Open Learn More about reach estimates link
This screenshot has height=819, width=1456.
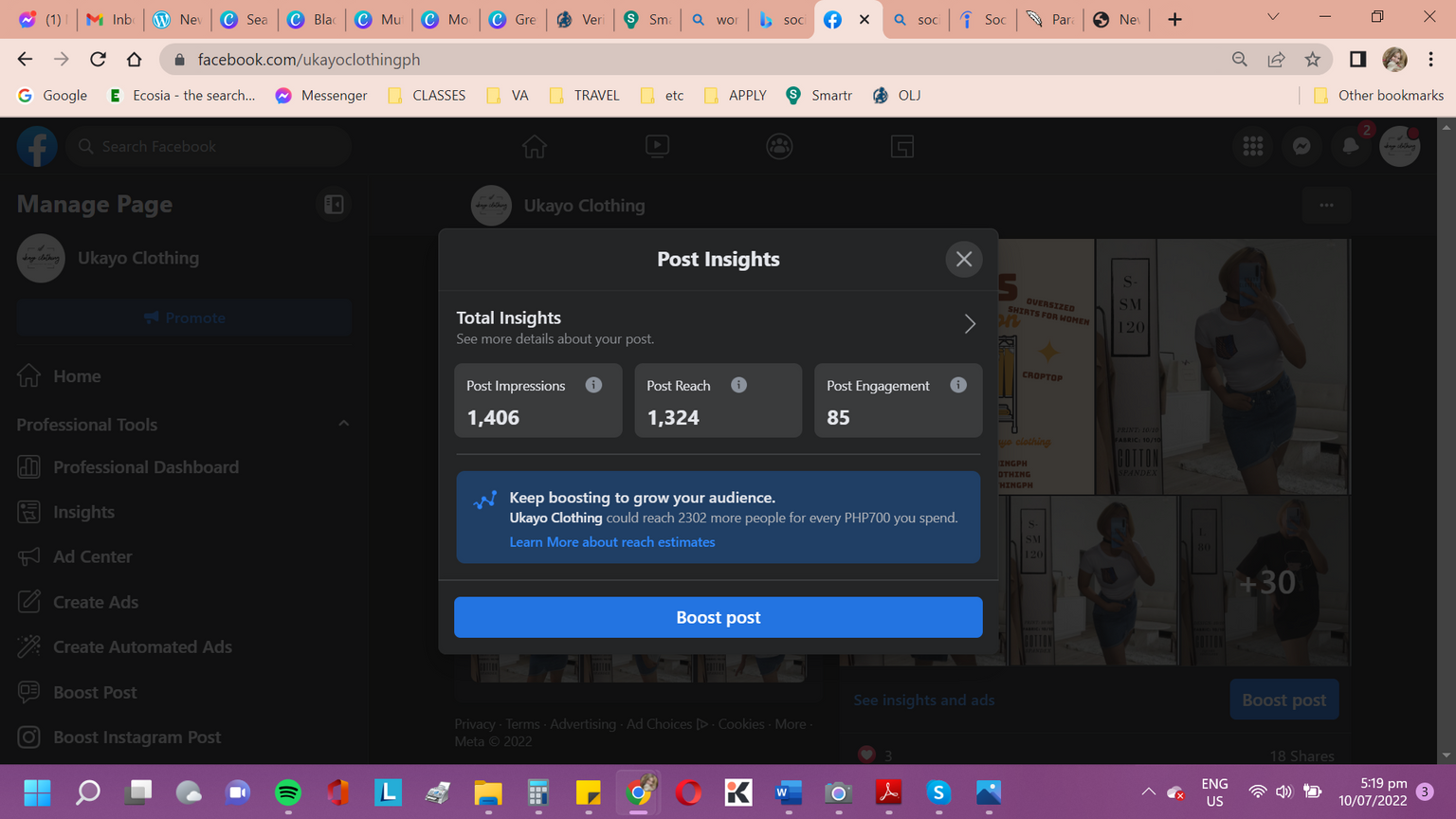click(612, 542)
